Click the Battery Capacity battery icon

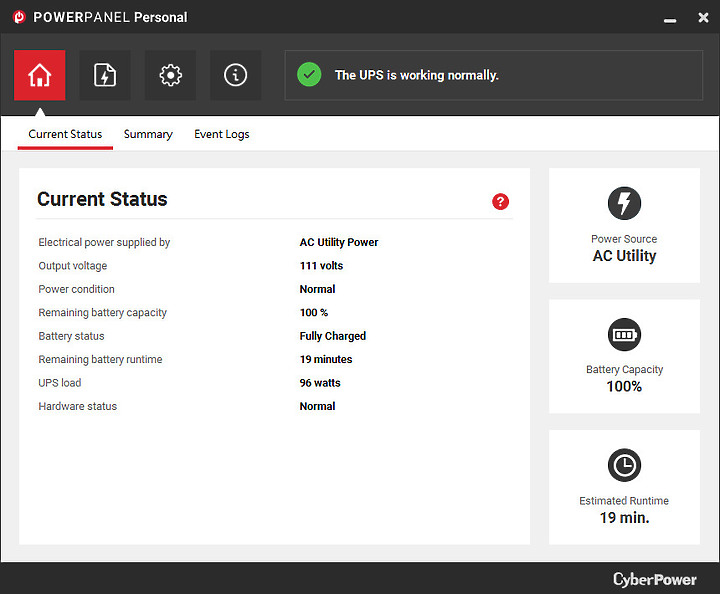[624, 335]
